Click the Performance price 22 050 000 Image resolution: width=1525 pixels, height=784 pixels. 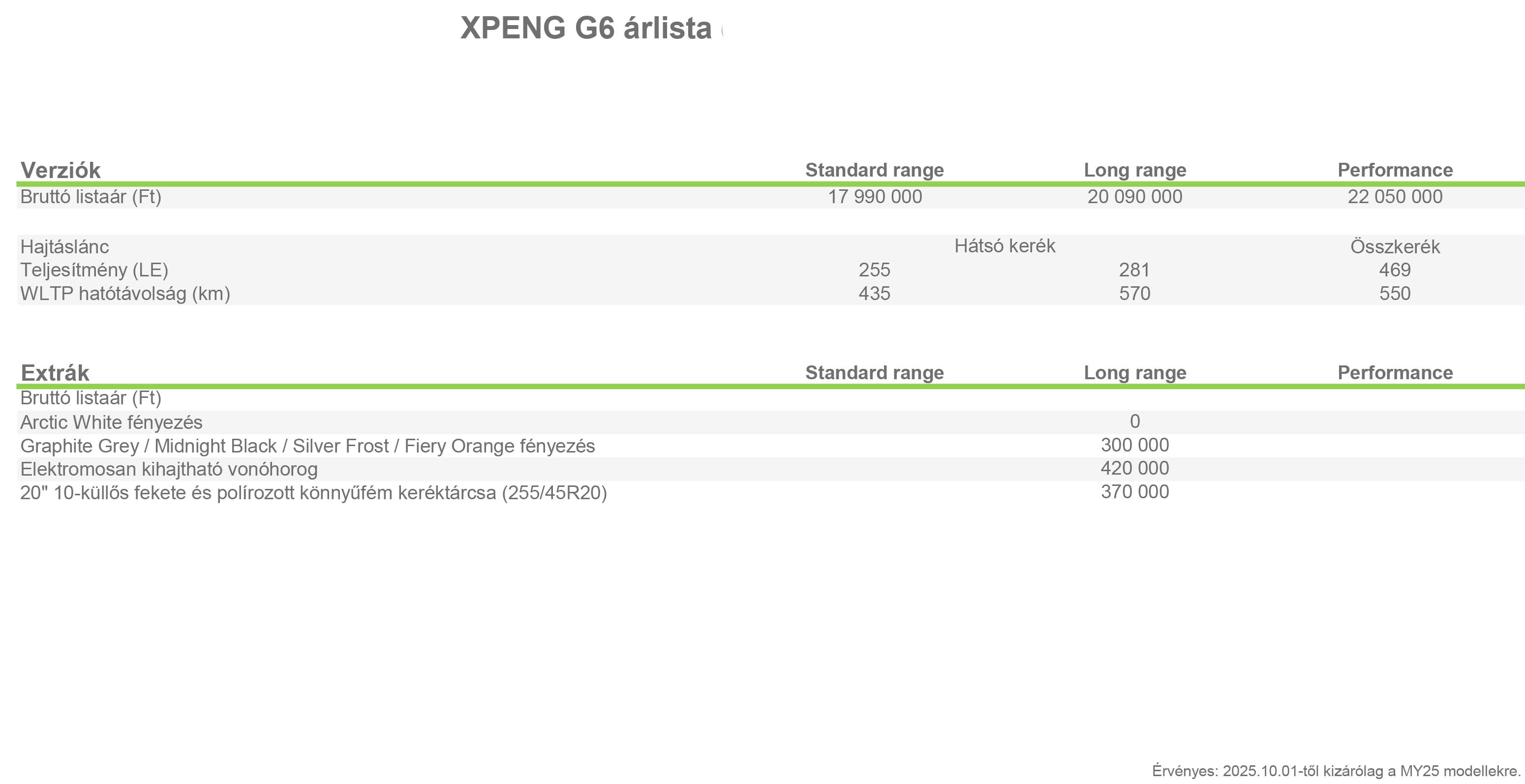1395,196
